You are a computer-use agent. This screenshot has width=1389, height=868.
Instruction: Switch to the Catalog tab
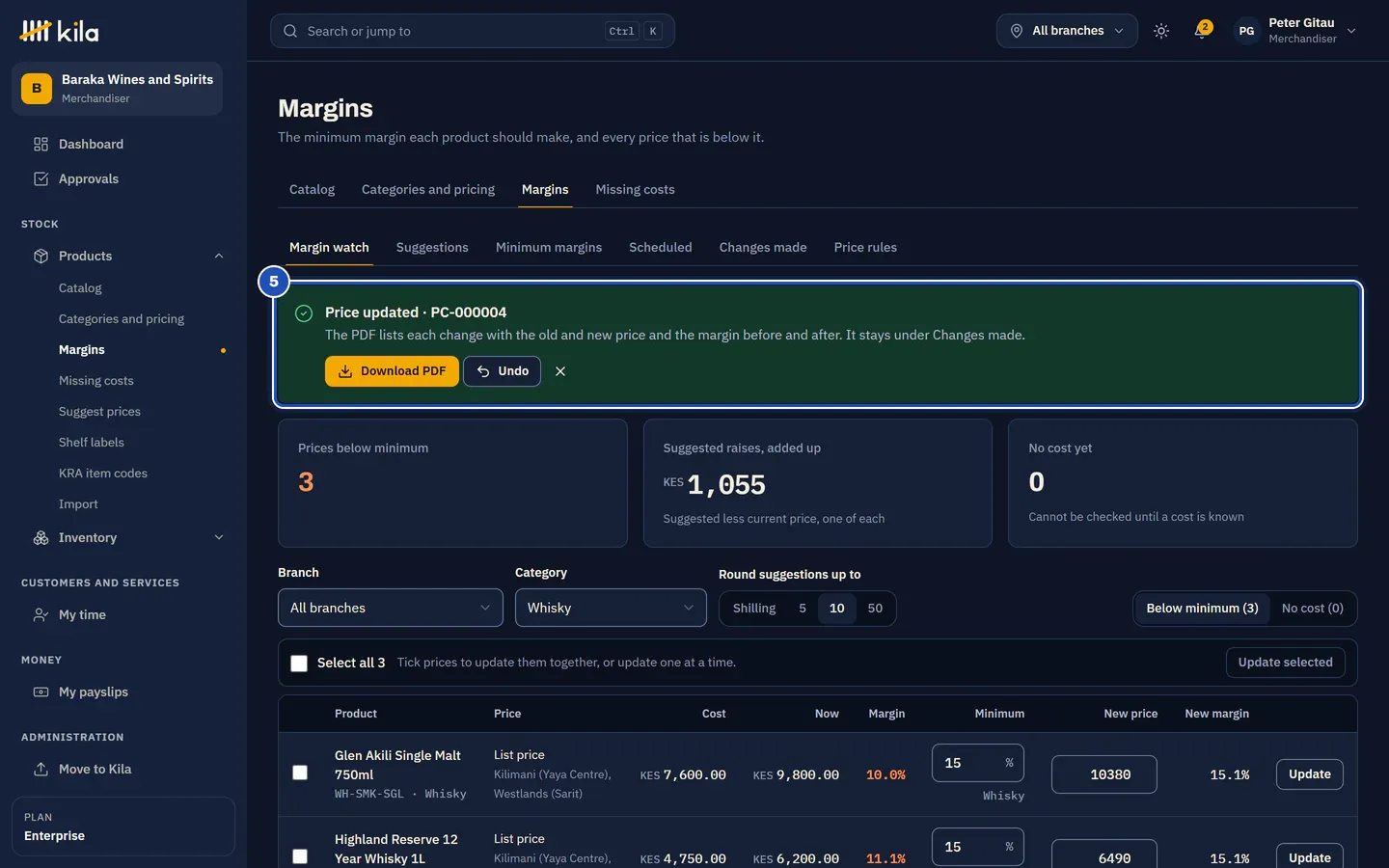[x=312, y=190]
